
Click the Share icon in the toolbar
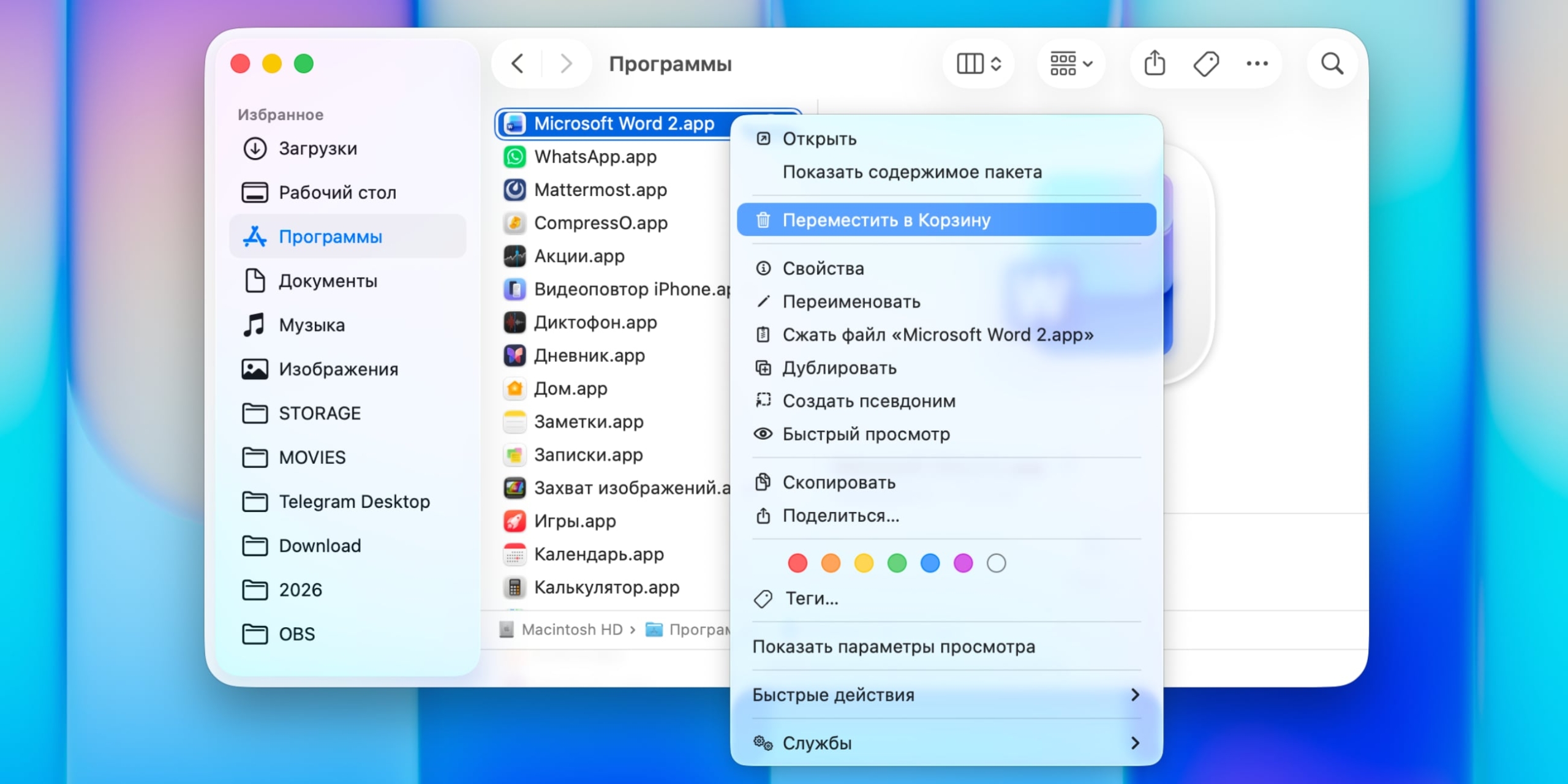1154,63
